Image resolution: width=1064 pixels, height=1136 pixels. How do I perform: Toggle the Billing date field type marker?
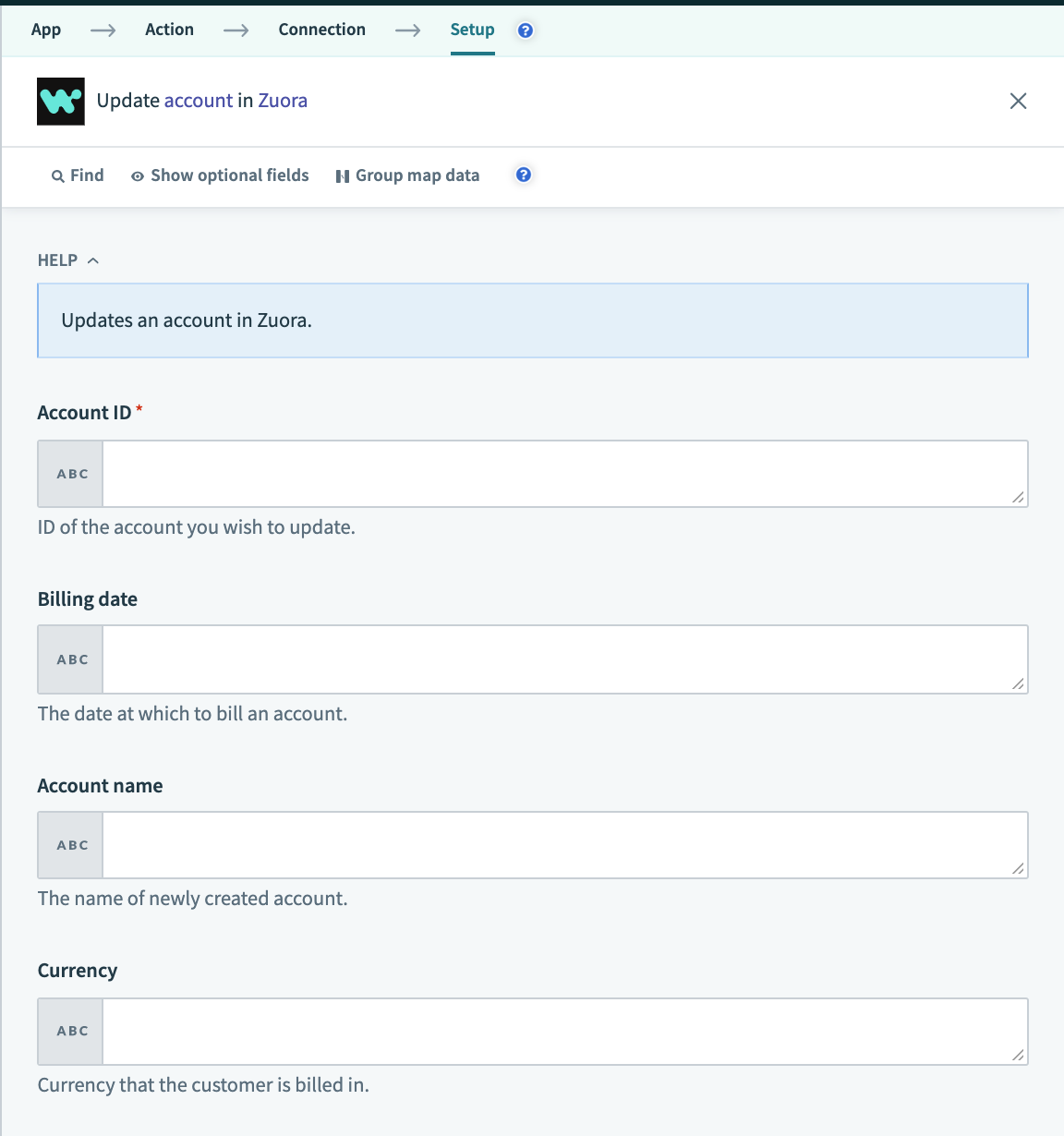coord(69,659)
